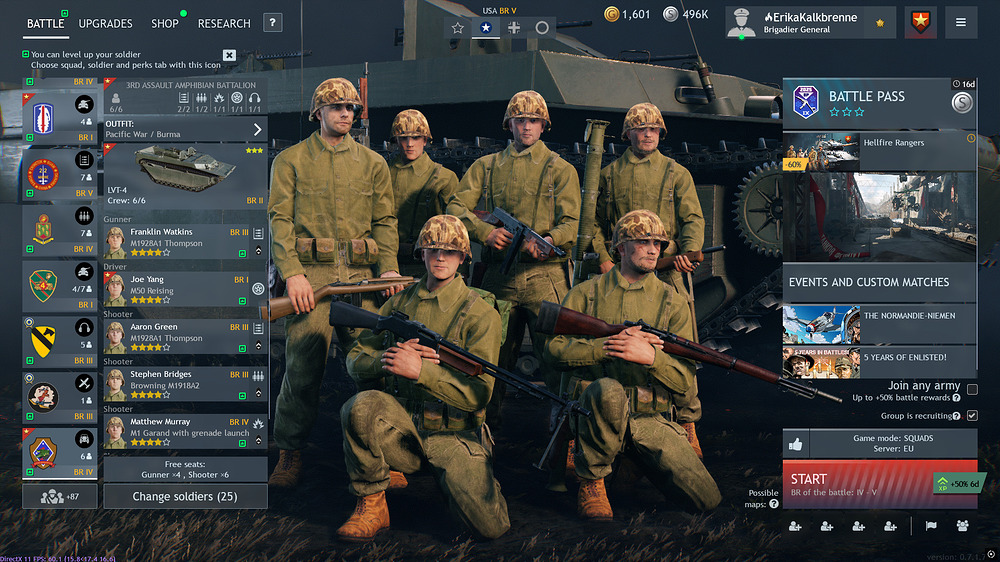Switch to the Upgrades tab
This screenshot has height=562, width=1000.
point(105,23)
